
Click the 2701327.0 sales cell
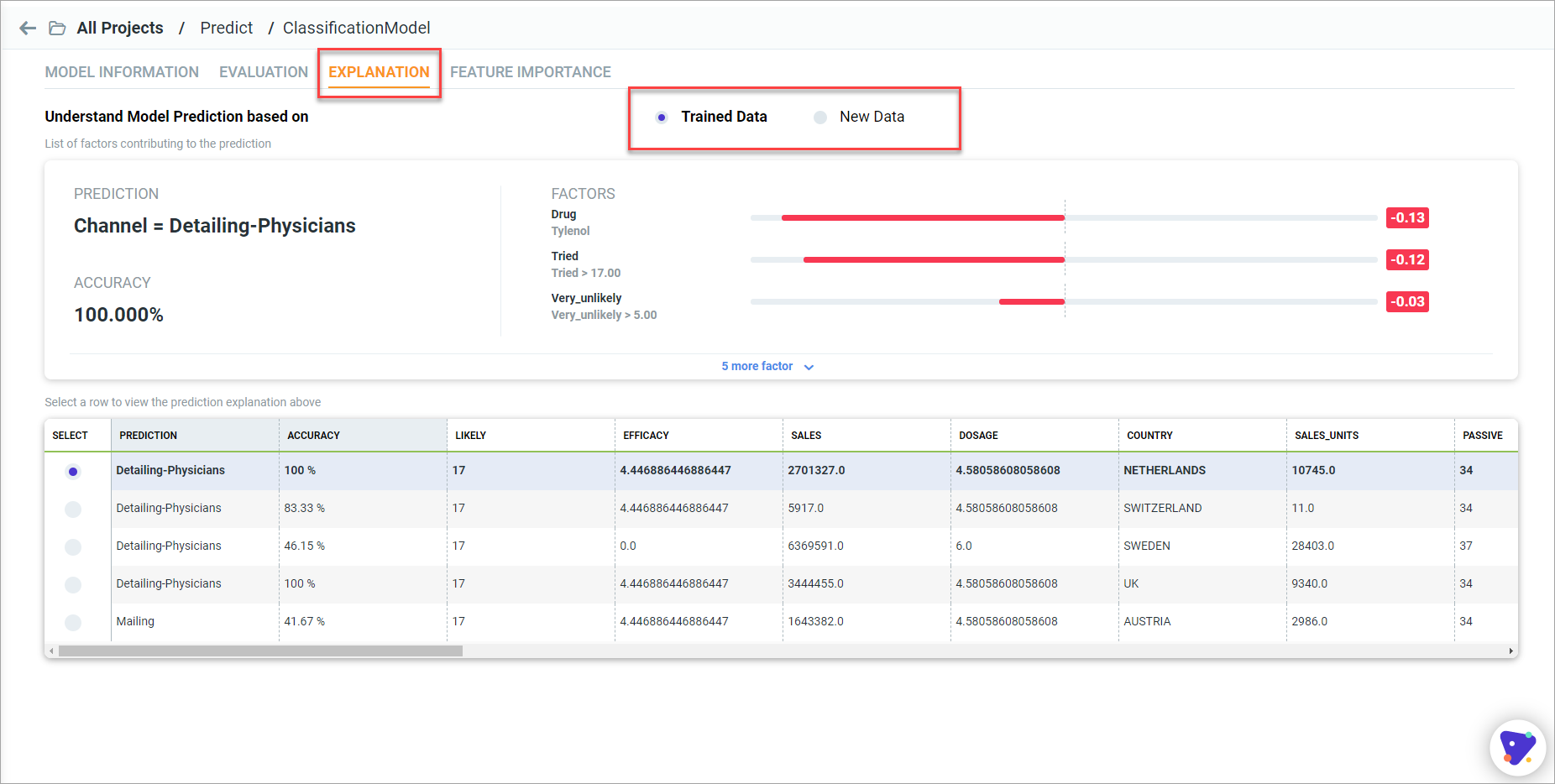(867, 471)
